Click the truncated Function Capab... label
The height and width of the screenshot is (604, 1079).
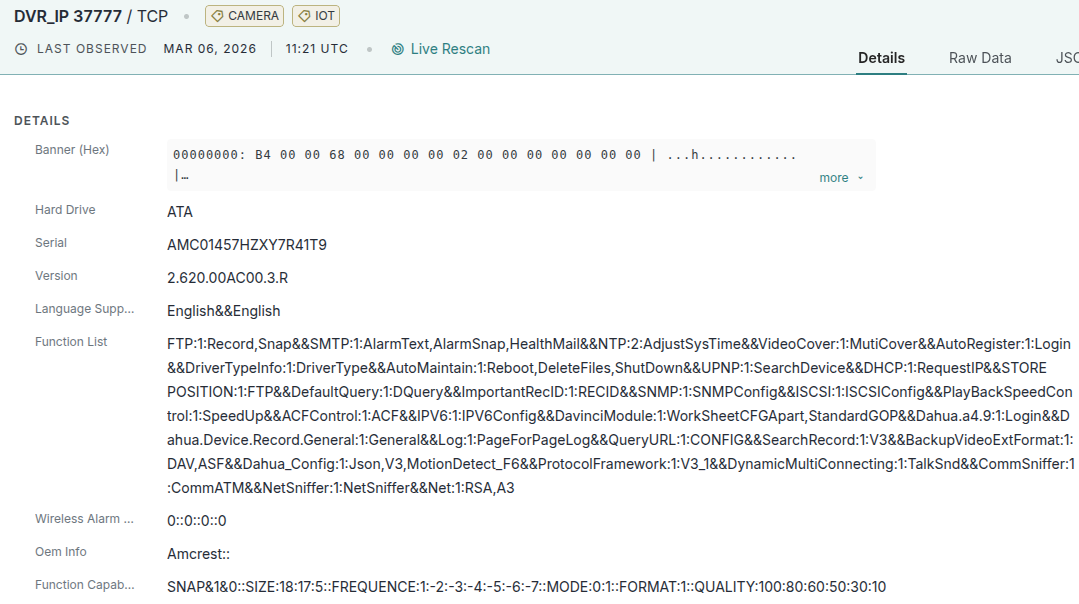(84, 585)
